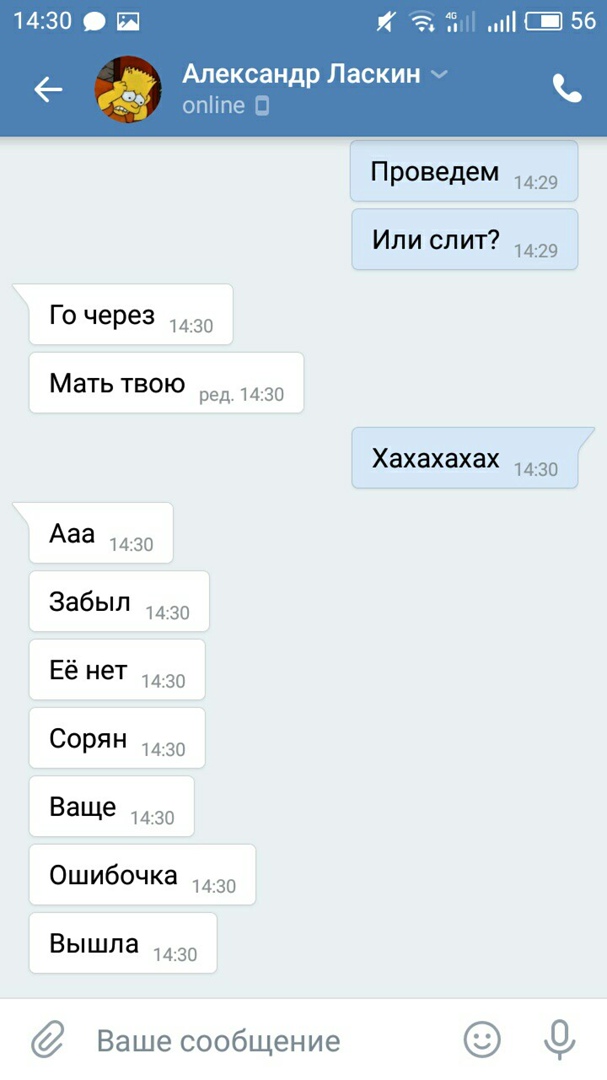Open the message notification icon in status bar
This screenshot has width=607, height=1080.
(94, 22)
